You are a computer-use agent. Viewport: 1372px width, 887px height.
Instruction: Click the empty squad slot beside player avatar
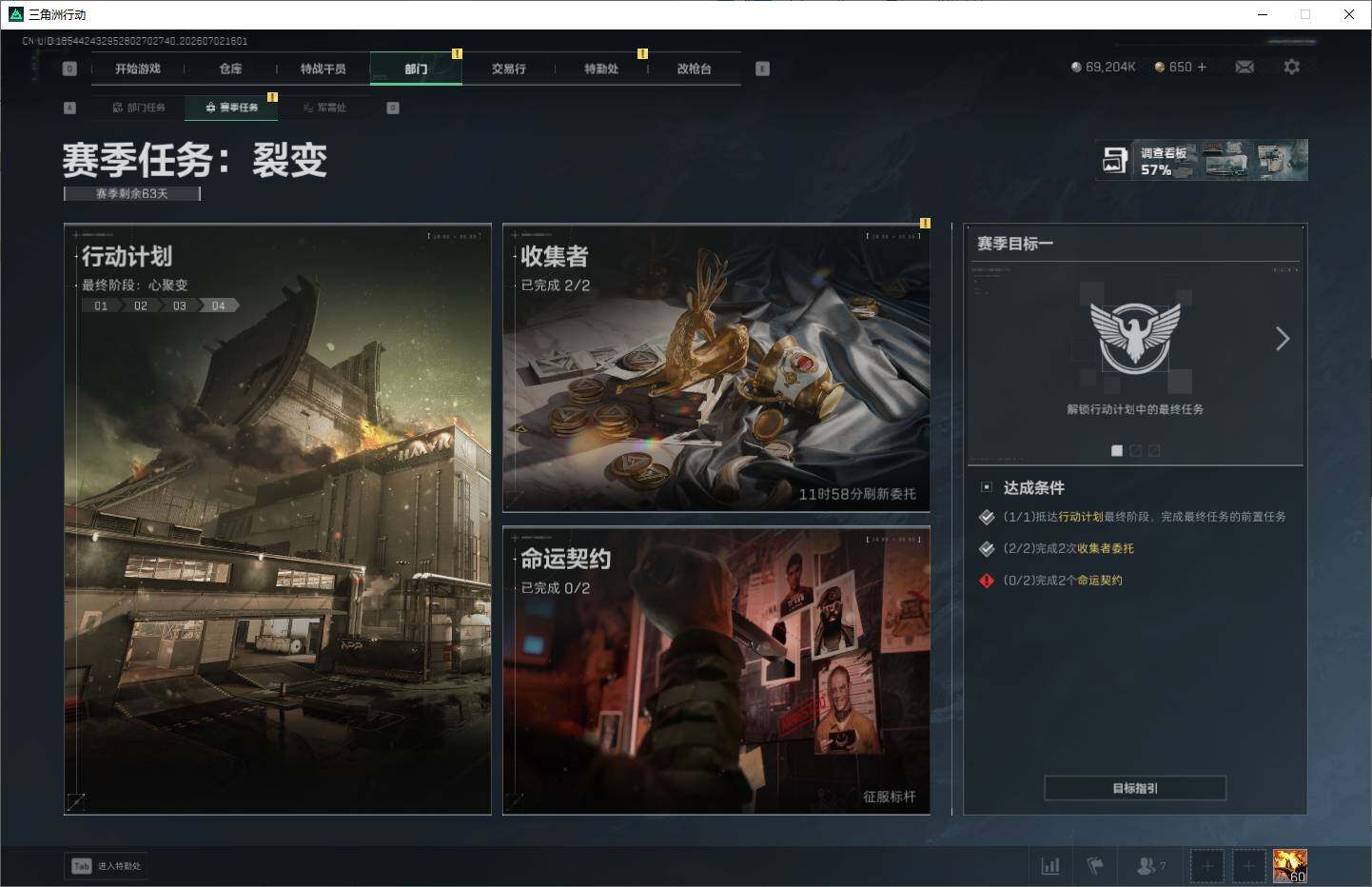click(1249, 866)
